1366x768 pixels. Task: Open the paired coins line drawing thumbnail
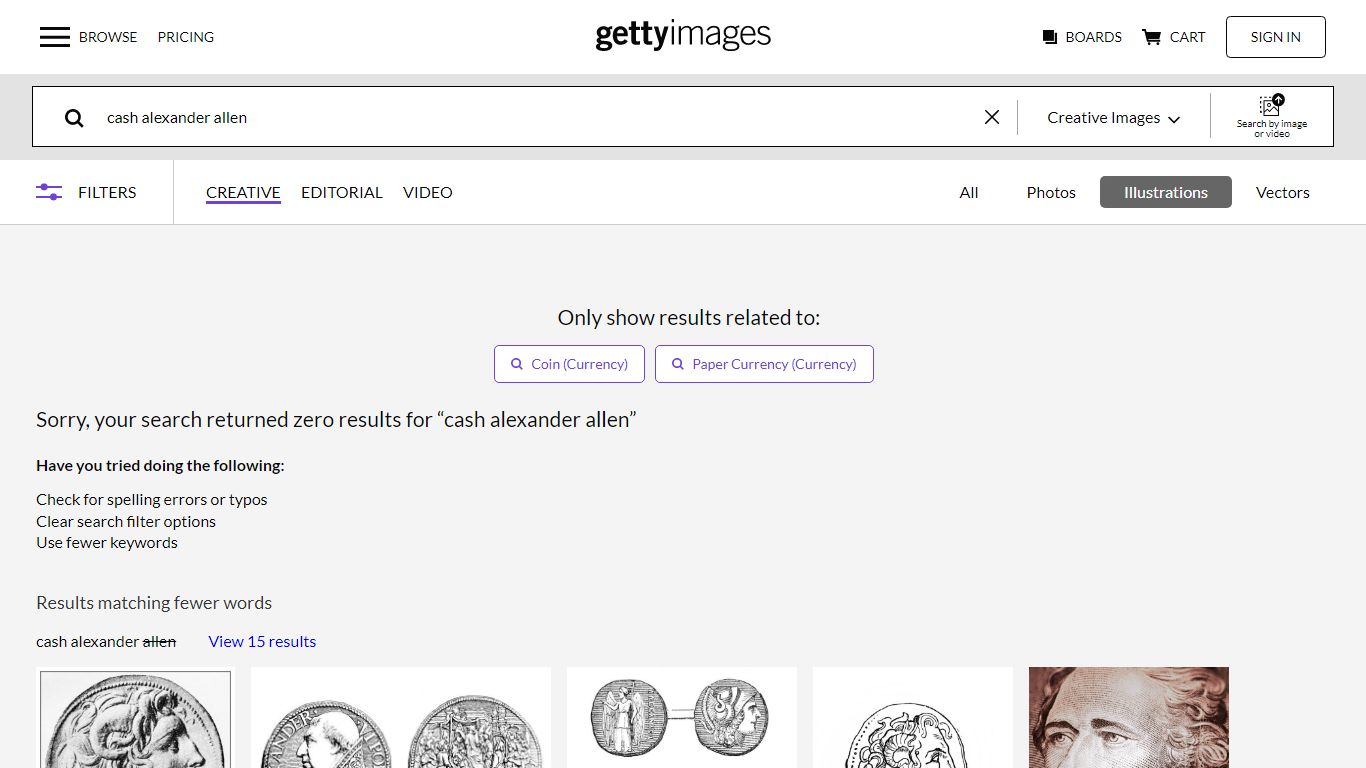point(682,718)
